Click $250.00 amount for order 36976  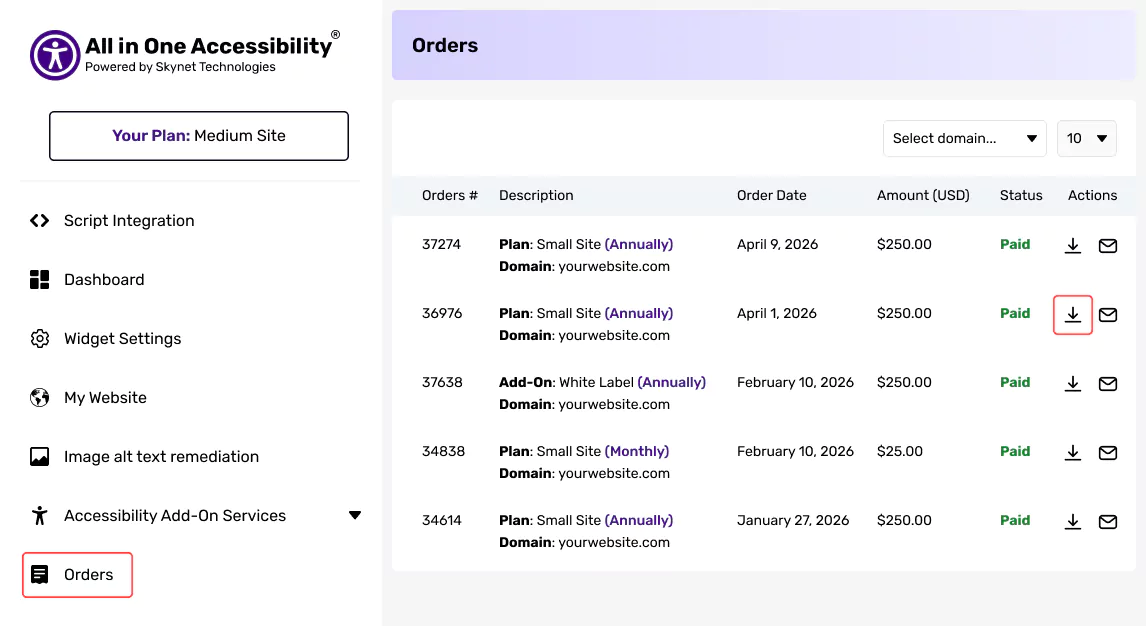click(x=904, y=313)
